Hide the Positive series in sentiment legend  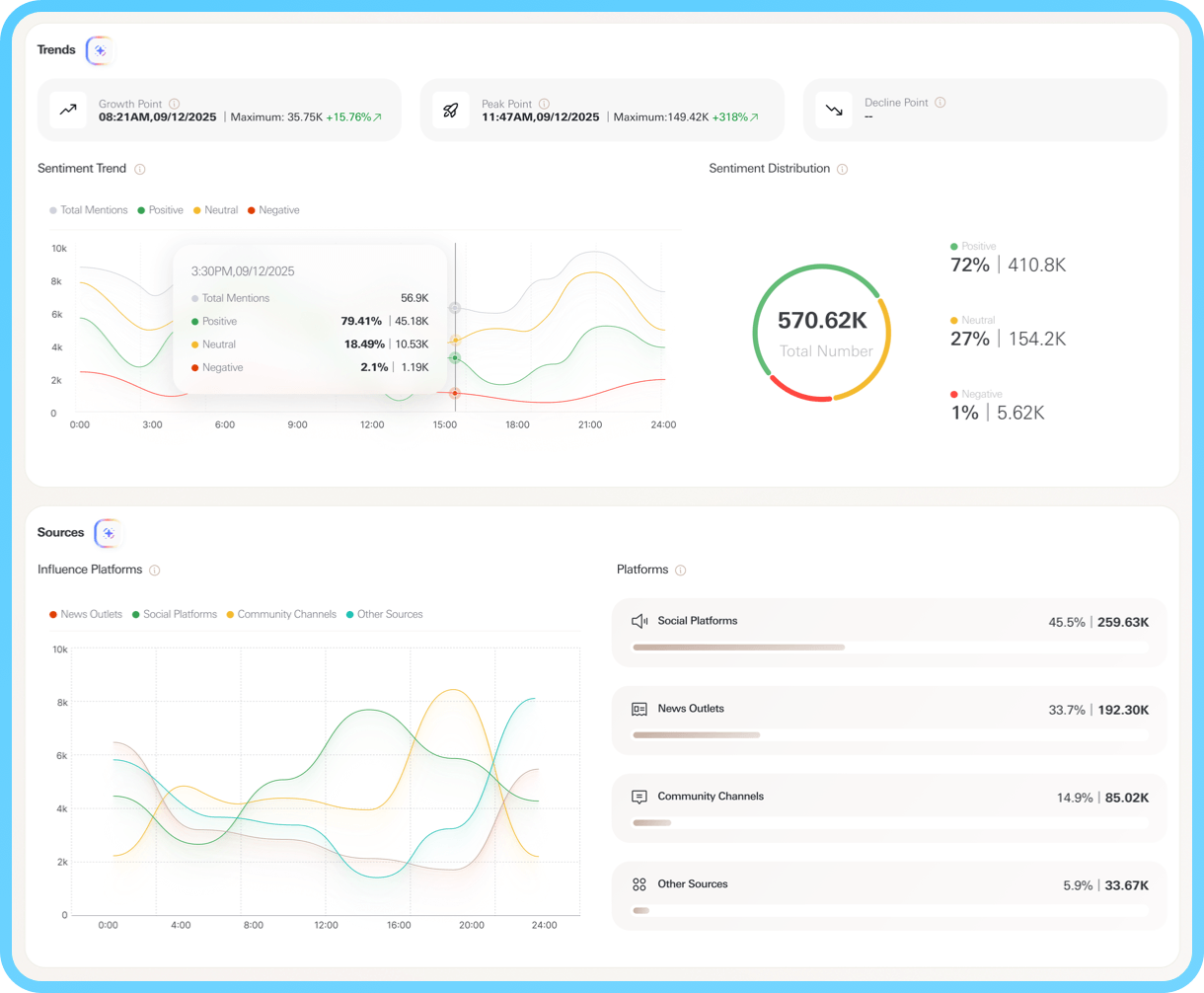click(x=160, y=210)
